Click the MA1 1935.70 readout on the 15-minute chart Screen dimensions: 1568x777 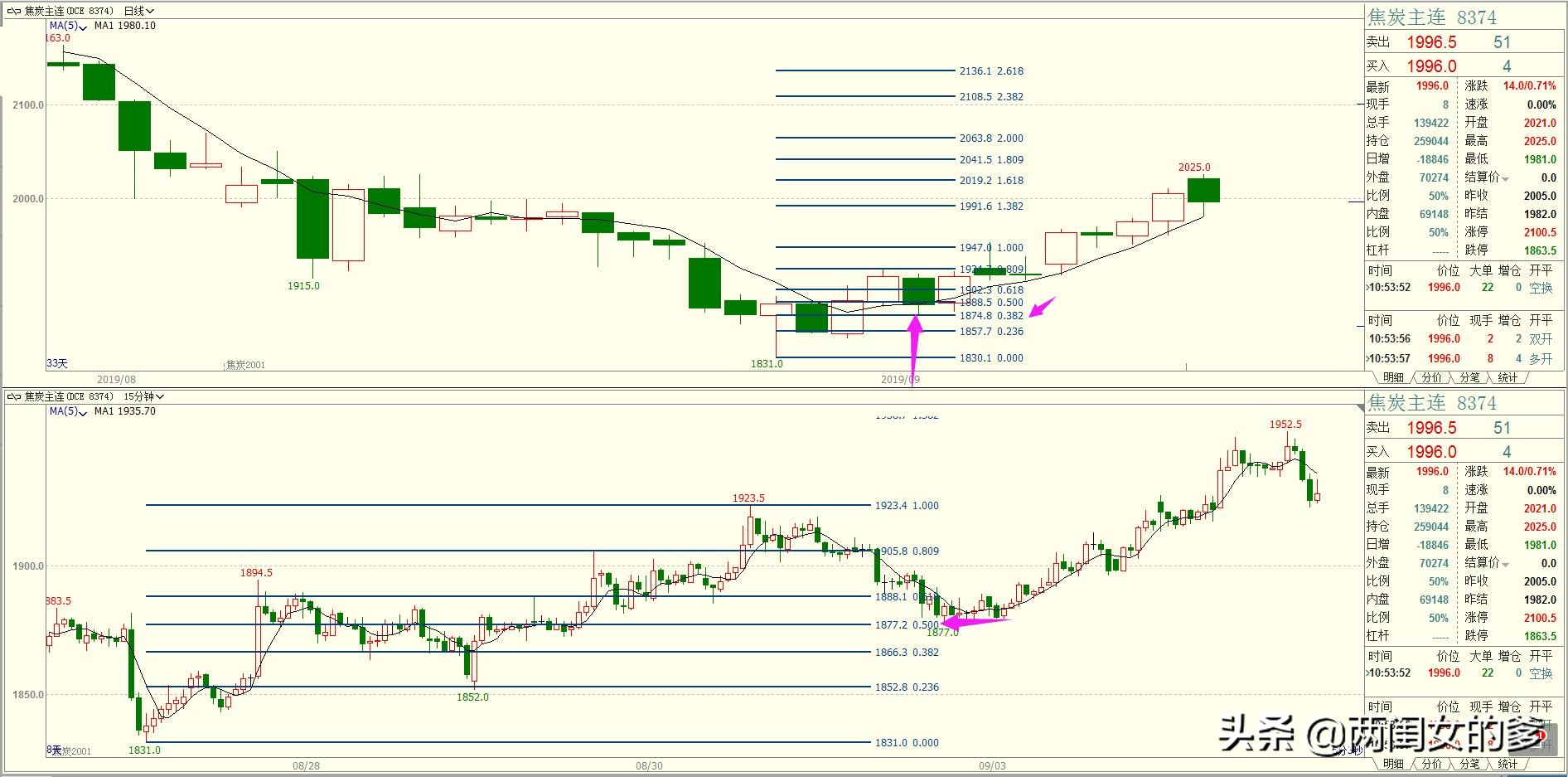pyautogui.click(x=125, y=411)
